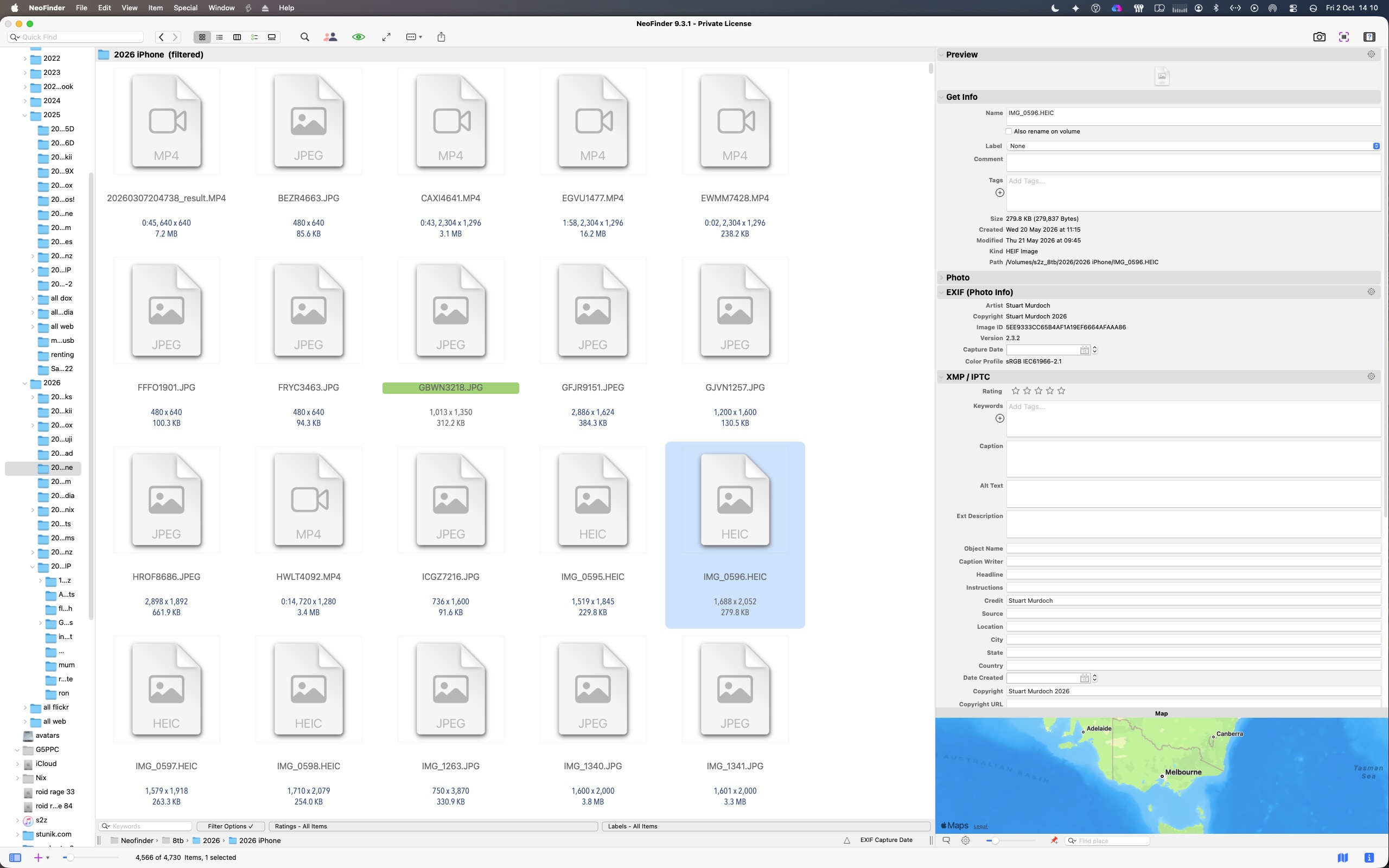Set rating to first star
1389x868 pixels.
click(1015, 391)
